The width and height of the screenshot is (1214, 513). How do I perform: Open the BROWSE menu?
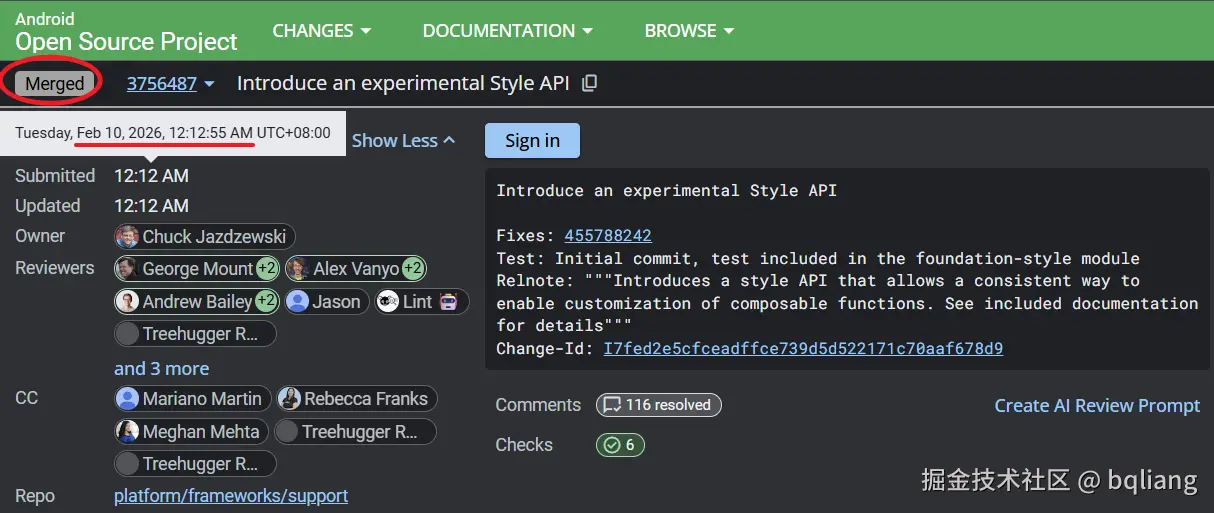689,31
